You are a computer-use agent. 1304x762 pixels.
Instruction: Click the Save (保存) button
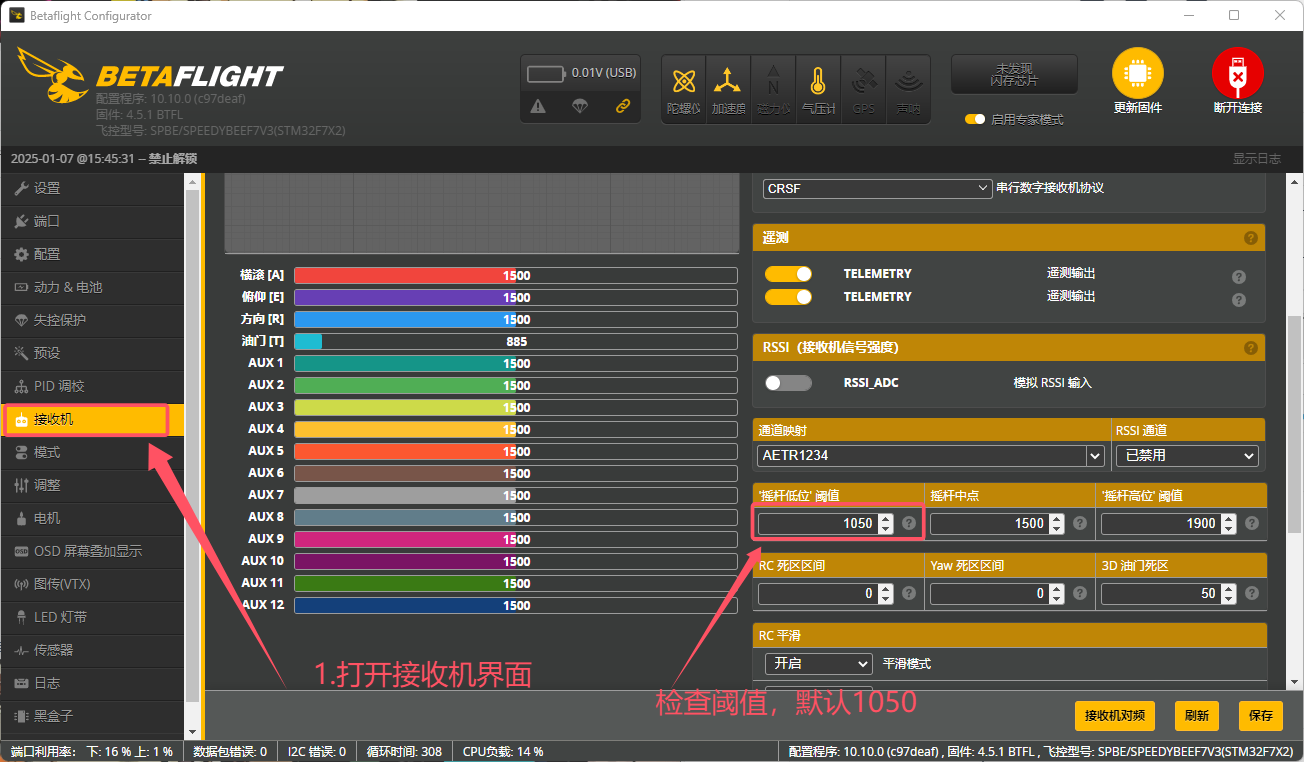[x=1261, y=715]
